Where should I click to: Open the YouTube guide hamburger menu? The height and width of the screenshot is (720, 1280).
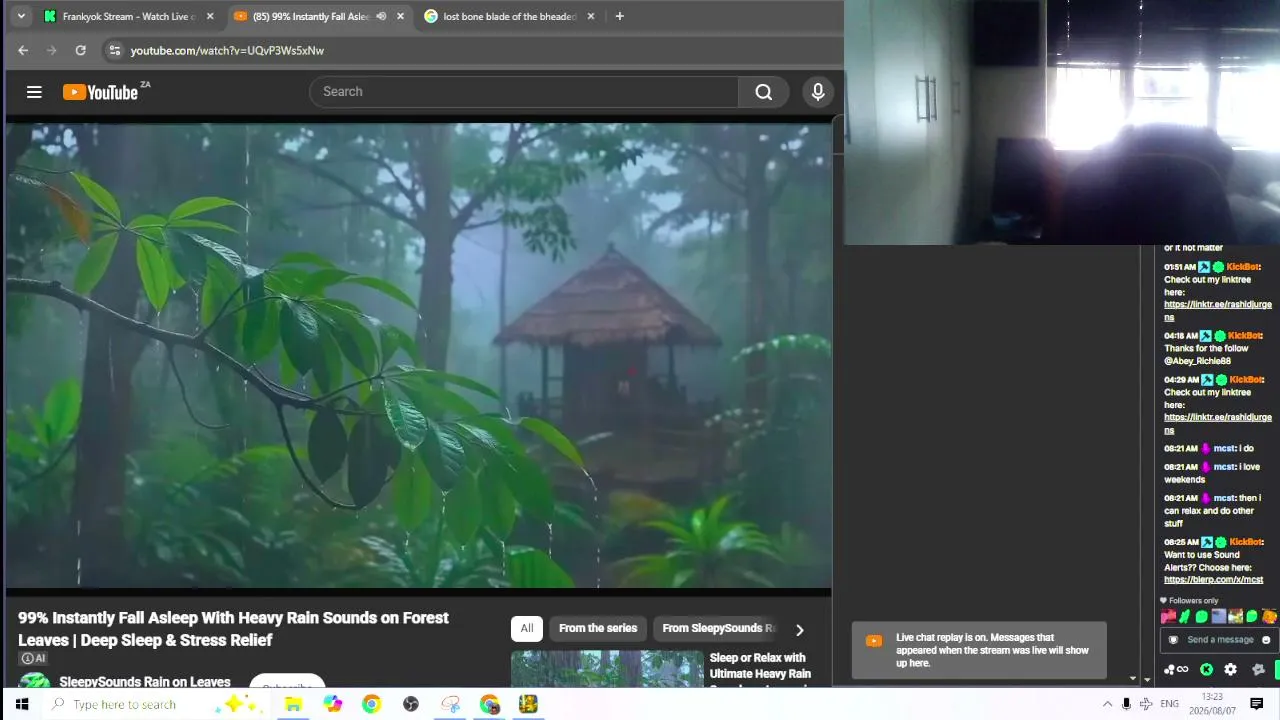34,92
